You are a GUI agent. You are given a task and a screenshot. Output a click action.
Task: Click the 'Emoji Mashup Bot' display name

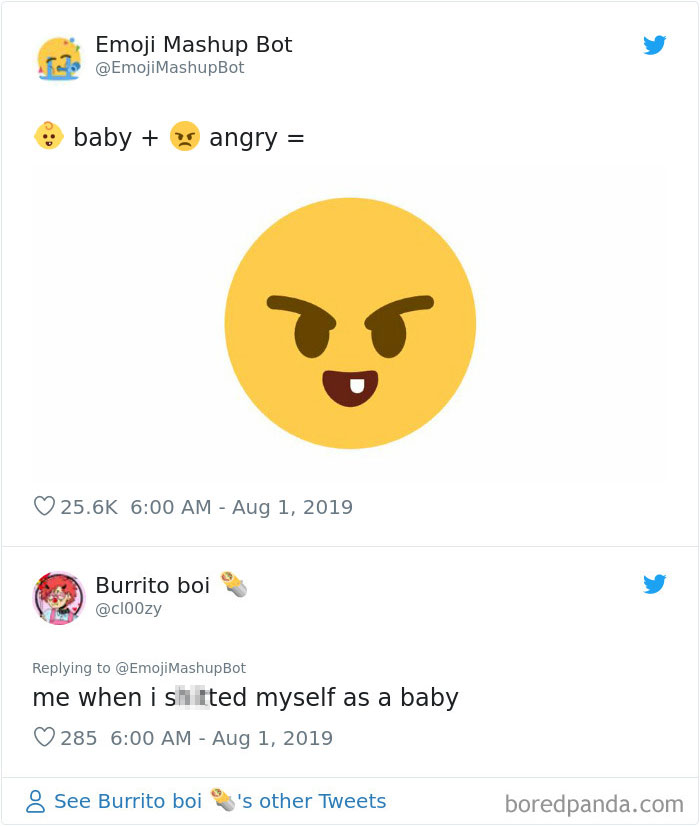coord(193,44)
